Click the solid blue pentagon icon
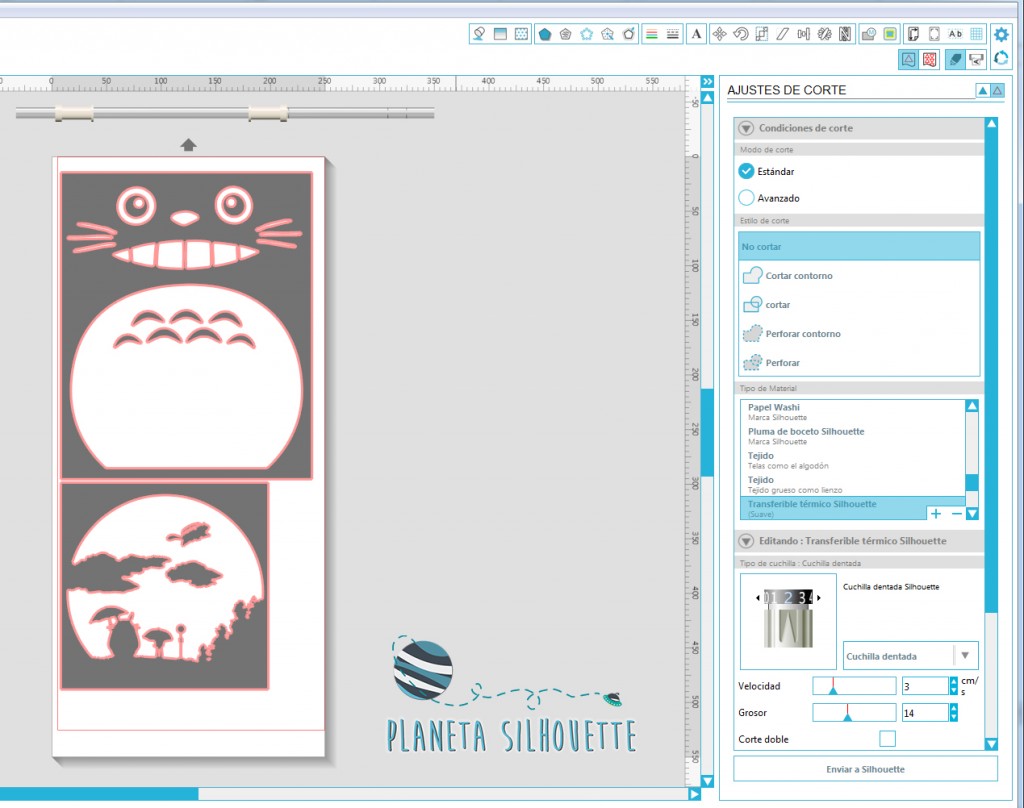The width and height of the screenshot is (1024, 808). pyautogui.click(x=545, y=34)
